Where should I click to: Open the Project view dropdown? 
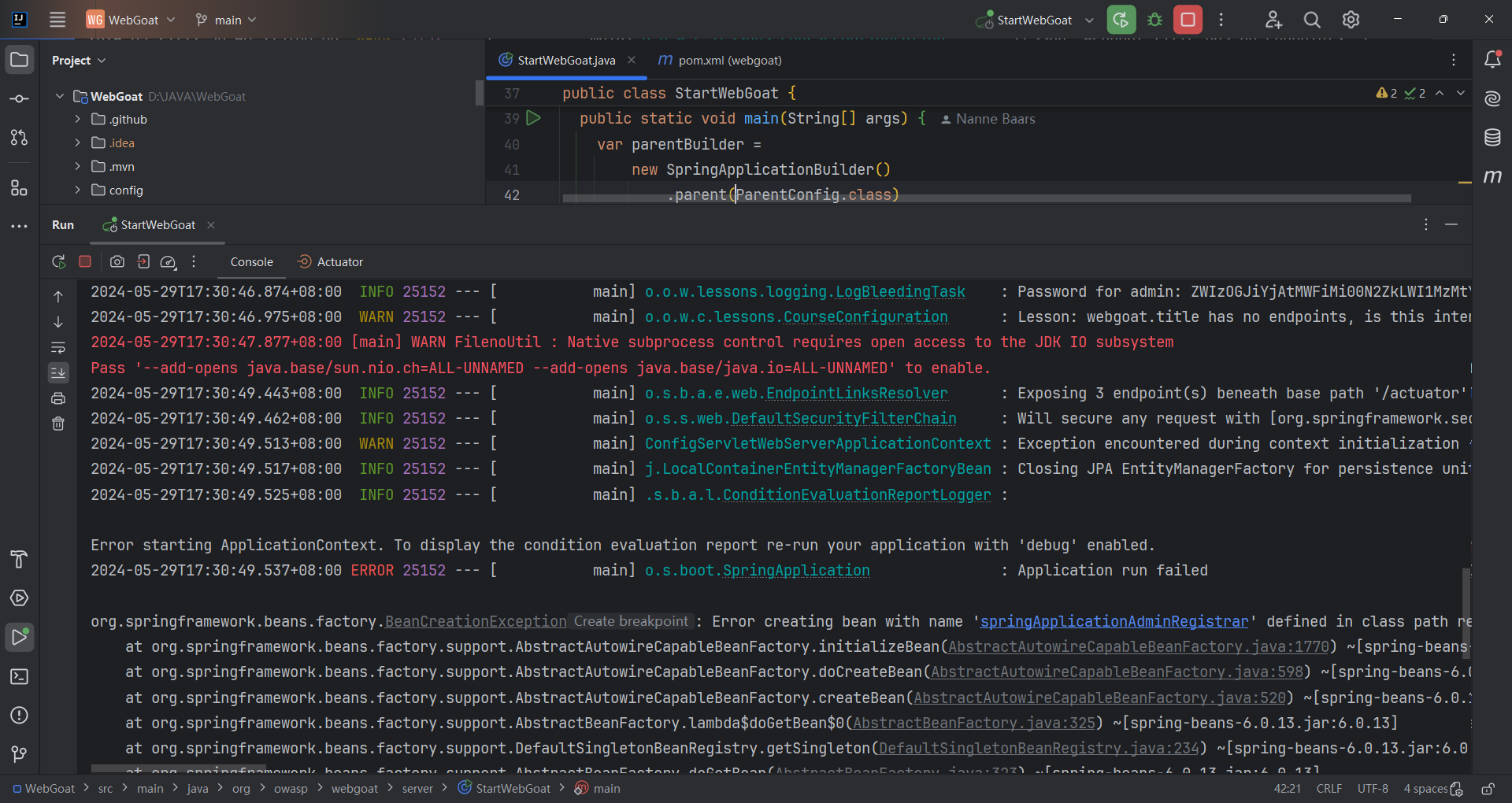click(x=79, y=61)
